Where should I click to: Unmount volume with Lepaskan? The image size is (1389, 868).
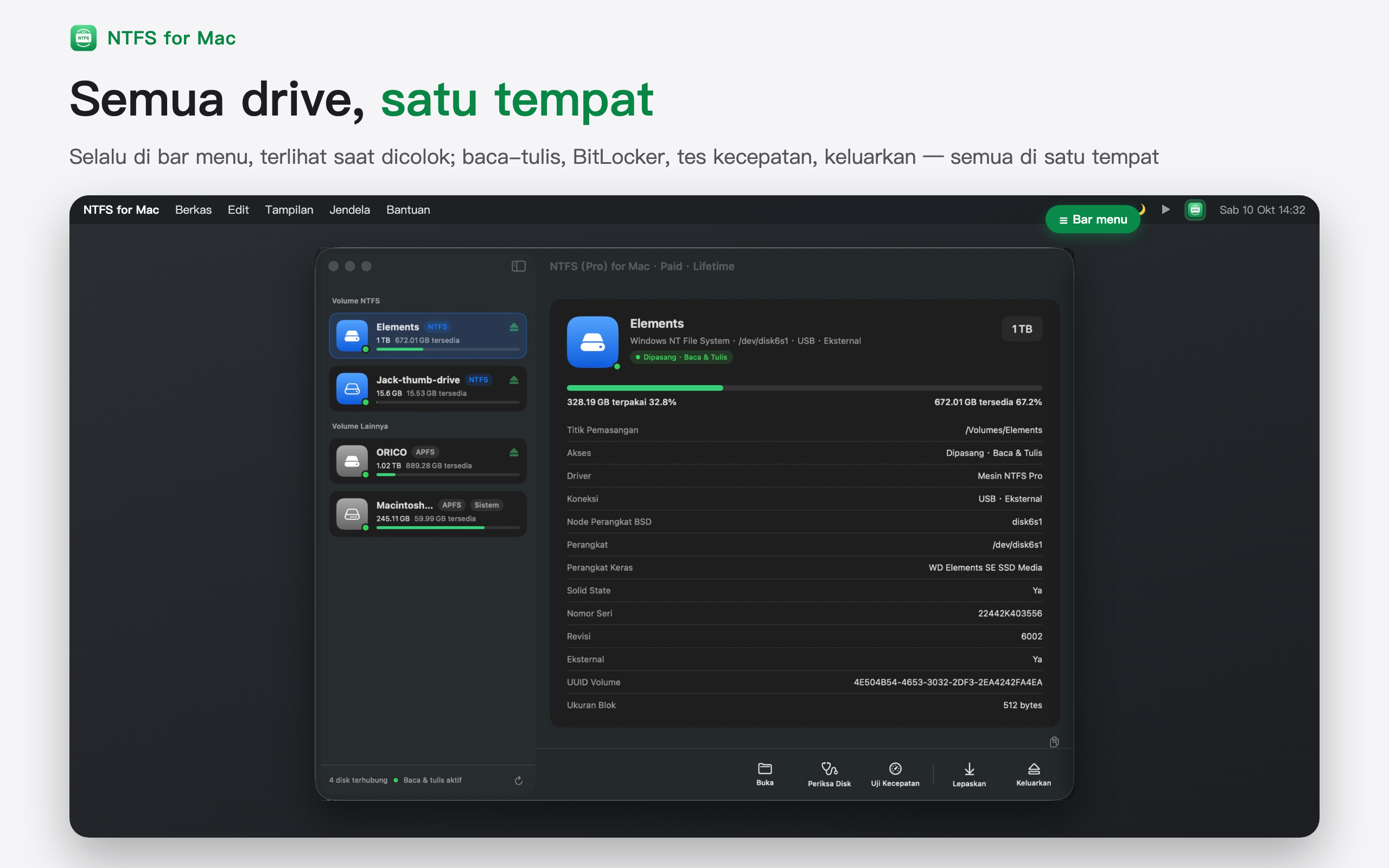click(969, 775)
